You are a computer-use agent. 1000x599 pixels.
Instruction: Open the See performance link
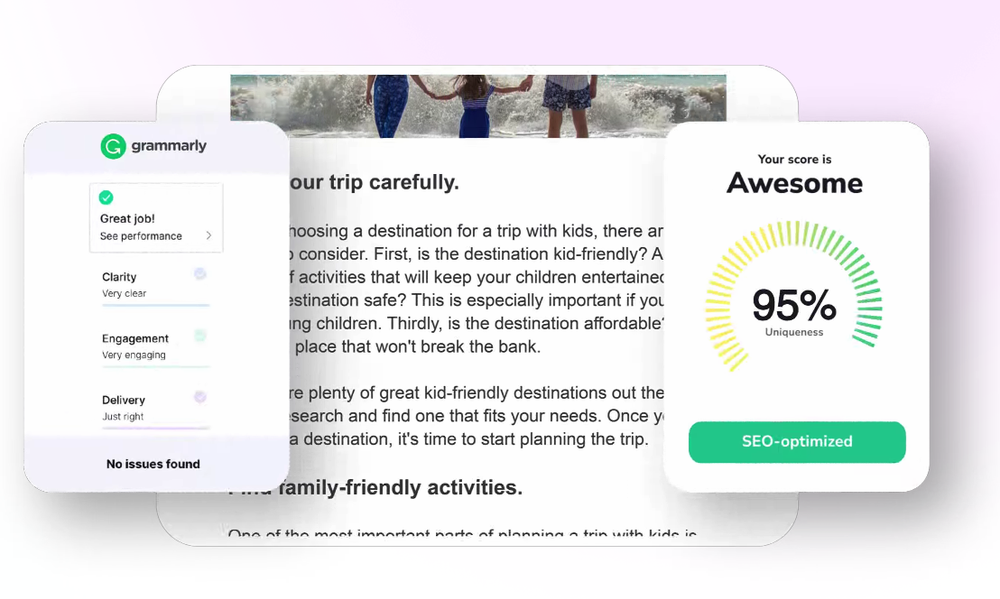coord(141,236)
